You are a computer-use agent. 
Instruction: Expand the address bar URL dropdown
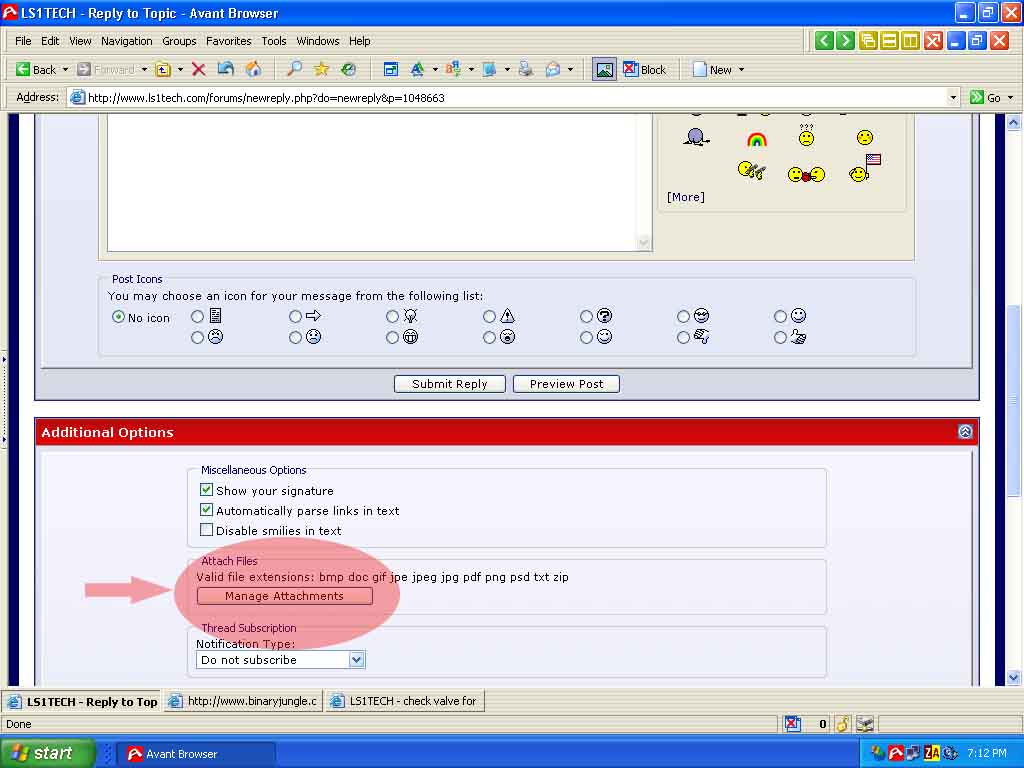pos(953,97)
